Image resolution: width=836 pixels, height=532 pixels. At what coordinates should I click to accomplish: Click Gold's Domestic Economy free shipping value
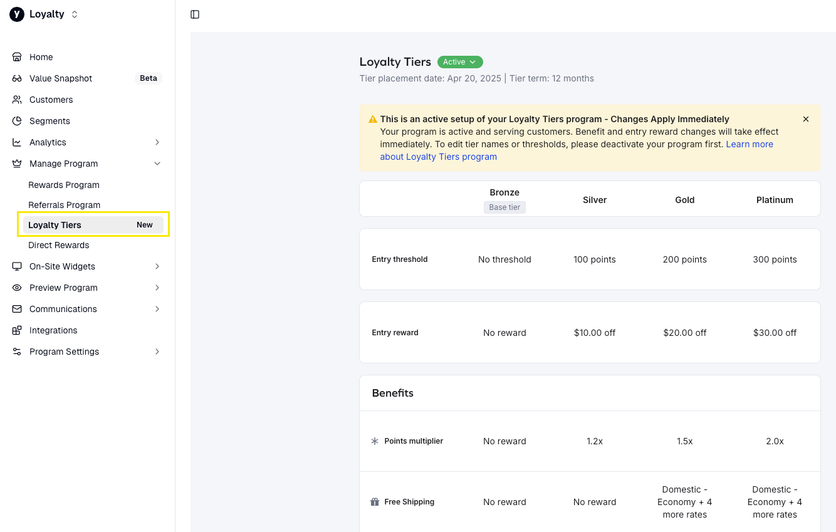(685, 502)
